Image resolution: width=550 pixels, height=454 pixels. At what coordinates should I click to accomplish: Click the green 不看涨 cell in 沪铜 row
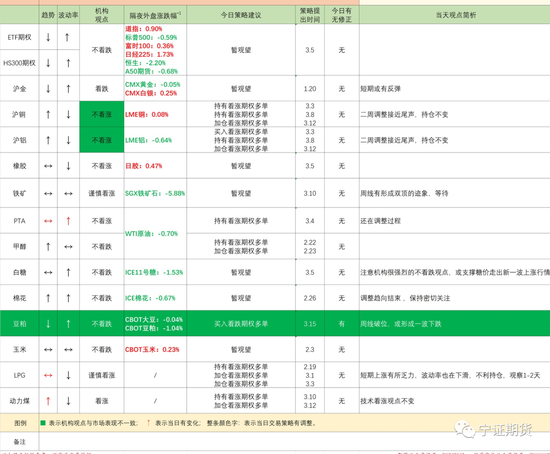102,114
